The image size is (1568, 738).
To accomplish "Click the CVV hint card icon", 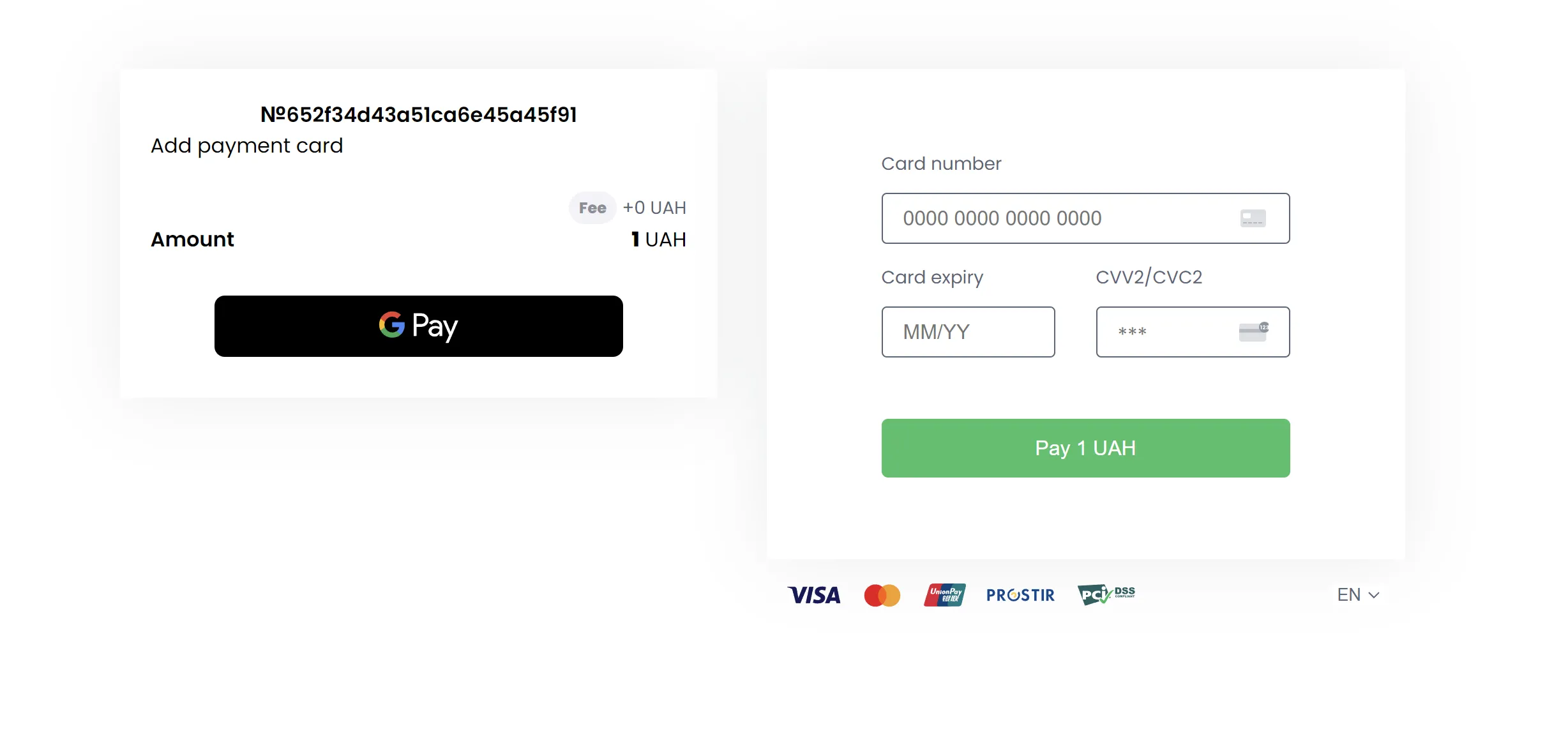I will pos(1253,332).
